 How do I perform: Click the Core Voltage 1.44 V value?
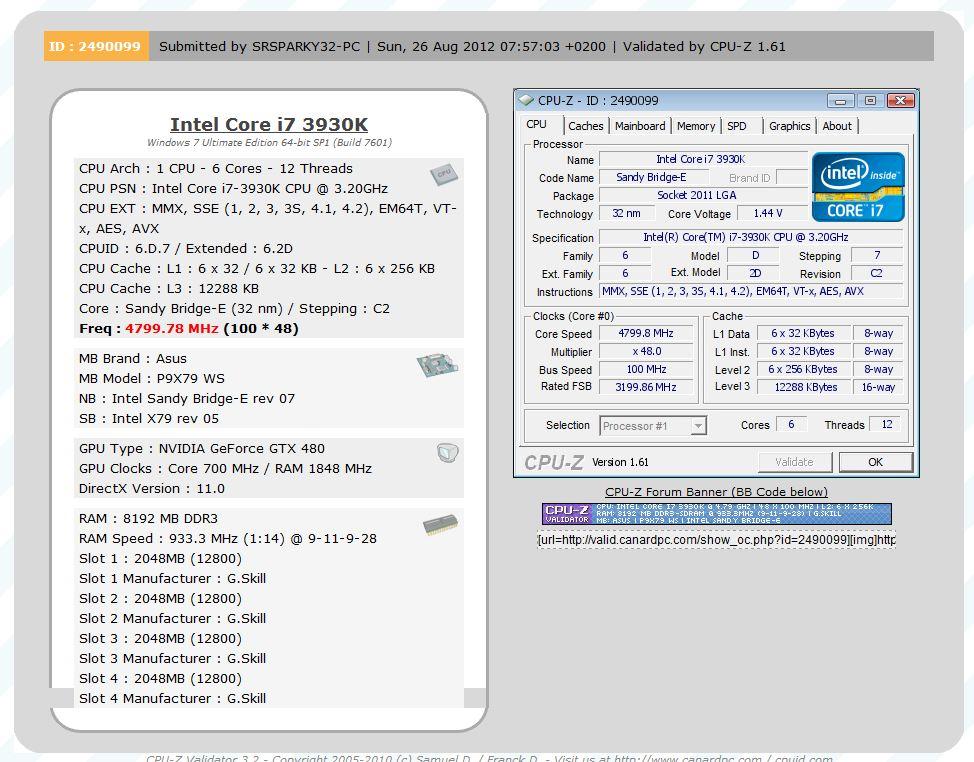click(772, 214)
